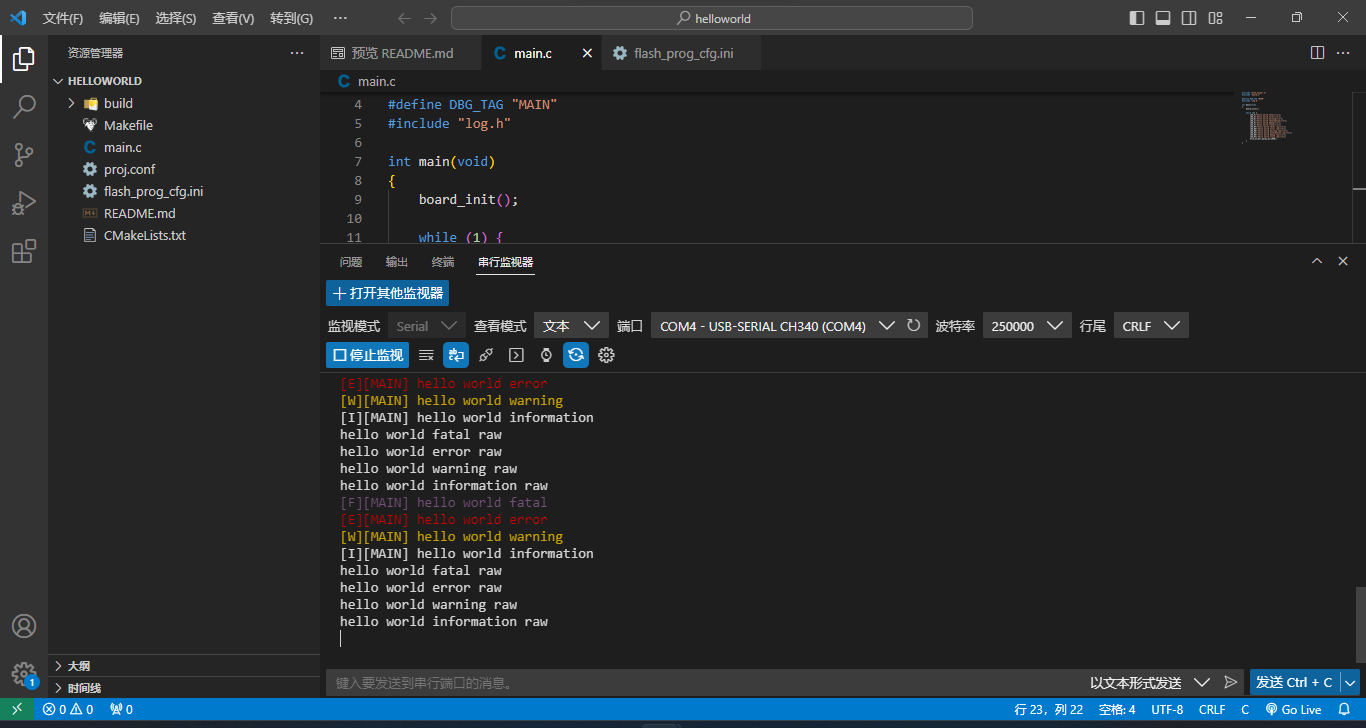The width and height of the screenshot is (1366, 728).
Task: Open the Accounts menu icon
Action: tap(24, 626)
